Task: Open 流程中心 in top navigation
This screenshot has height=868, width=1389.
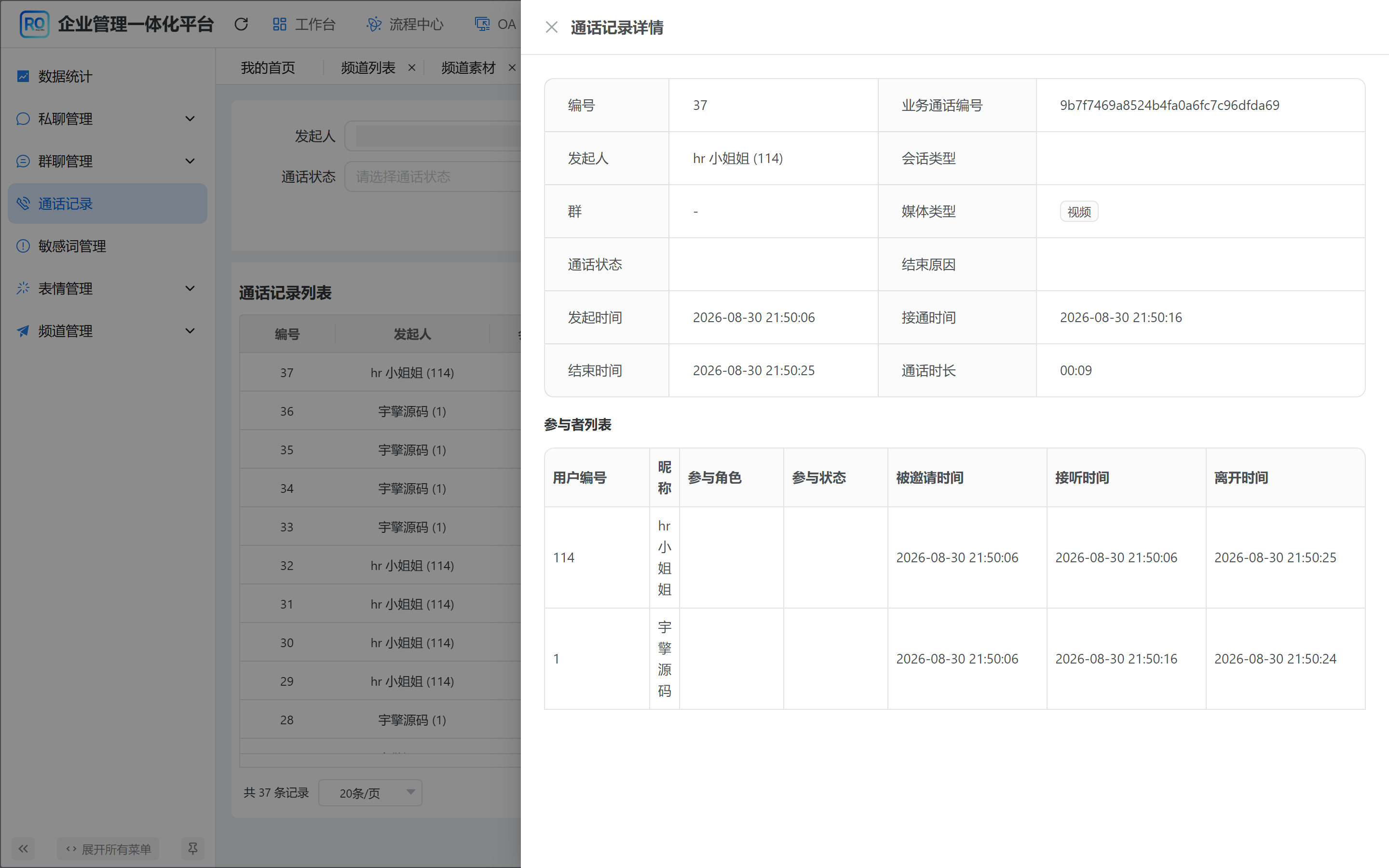Action: [x=405, y=24]
